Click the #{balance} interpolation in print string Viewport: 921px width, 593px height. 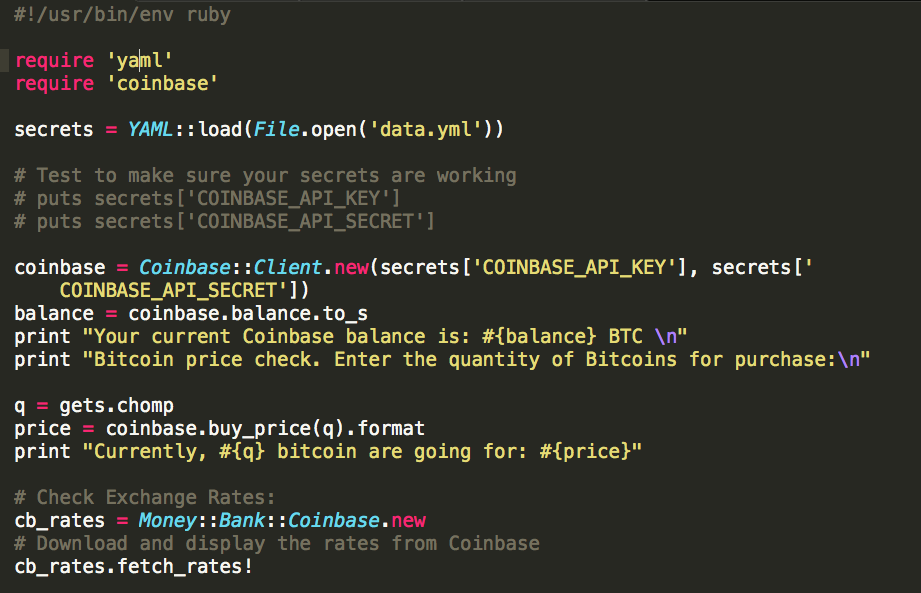point(539,336)
